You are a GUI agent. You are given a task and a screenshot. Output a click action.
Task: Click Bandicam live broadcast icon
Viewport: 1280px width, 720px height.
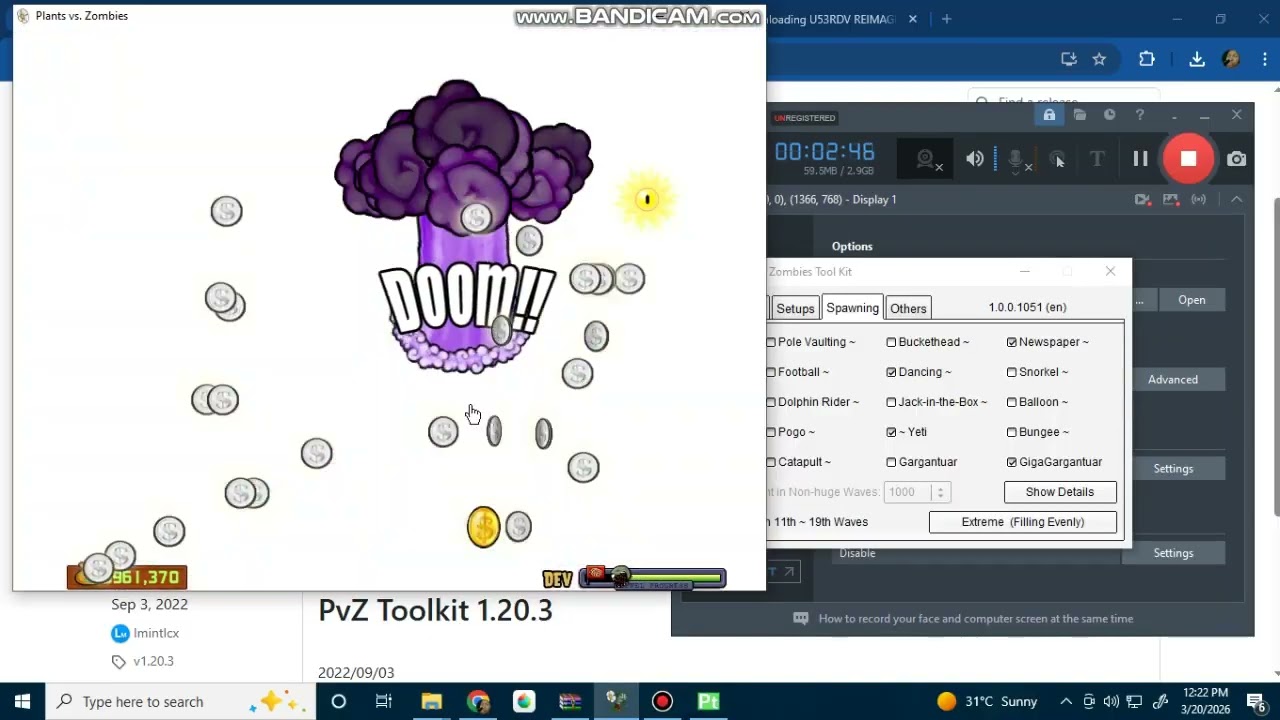(1197, 199)
